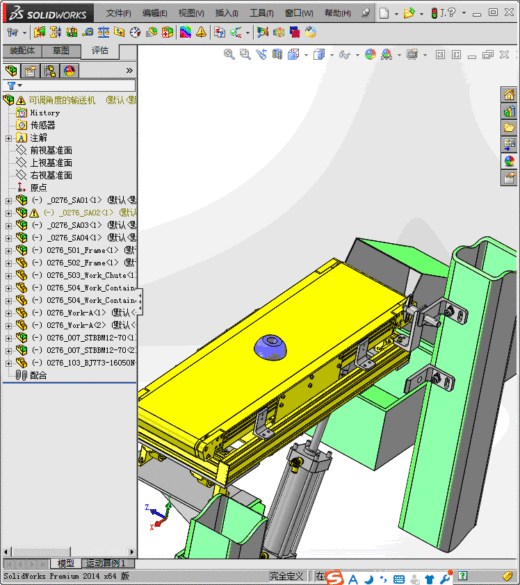Open the FeatureManager design tree tab

(11, 71)
